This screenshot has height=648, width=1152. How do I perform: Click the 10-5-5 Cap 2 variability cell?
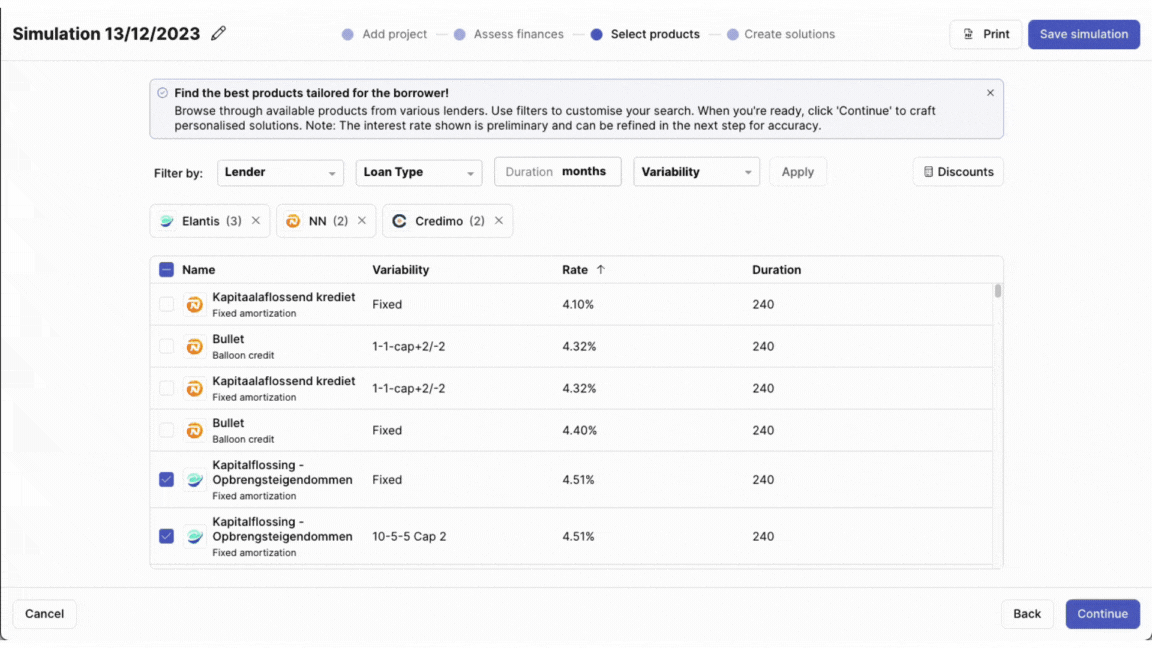(x=408, y=536)
